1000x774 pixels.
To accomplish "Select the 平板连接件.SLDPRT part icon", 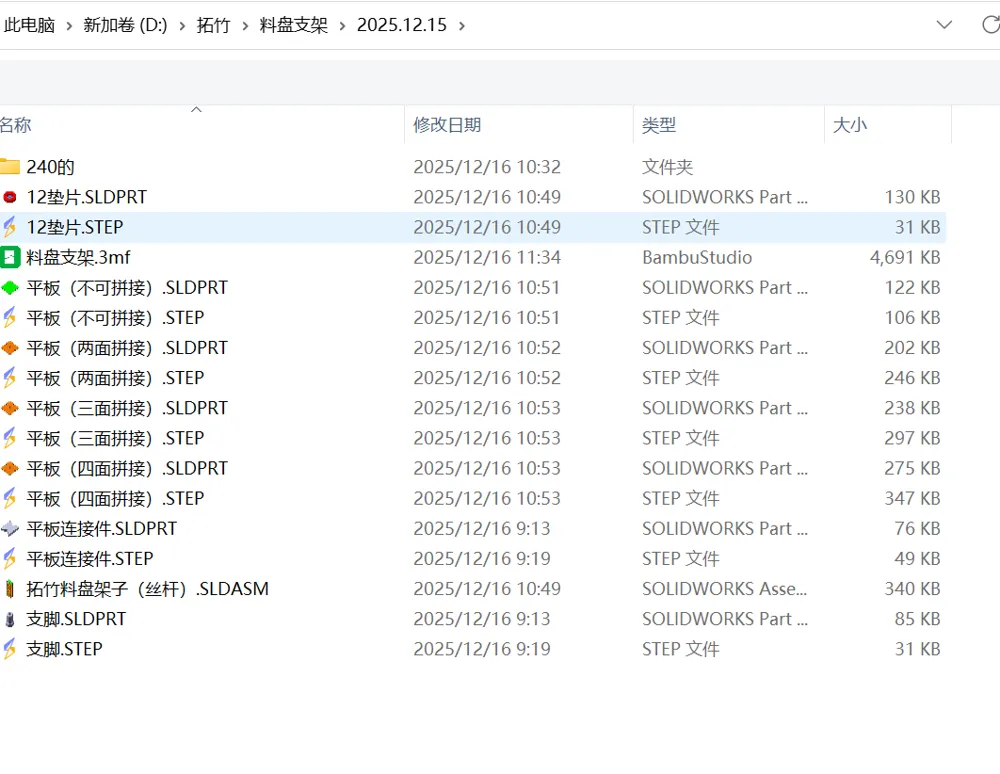I will (x=10, y=529).
